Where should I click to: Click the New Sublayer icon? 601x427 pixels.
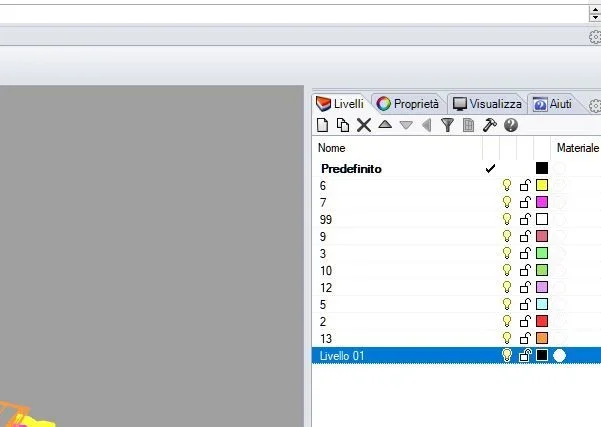pyautogui.click(x=343, y=125)
